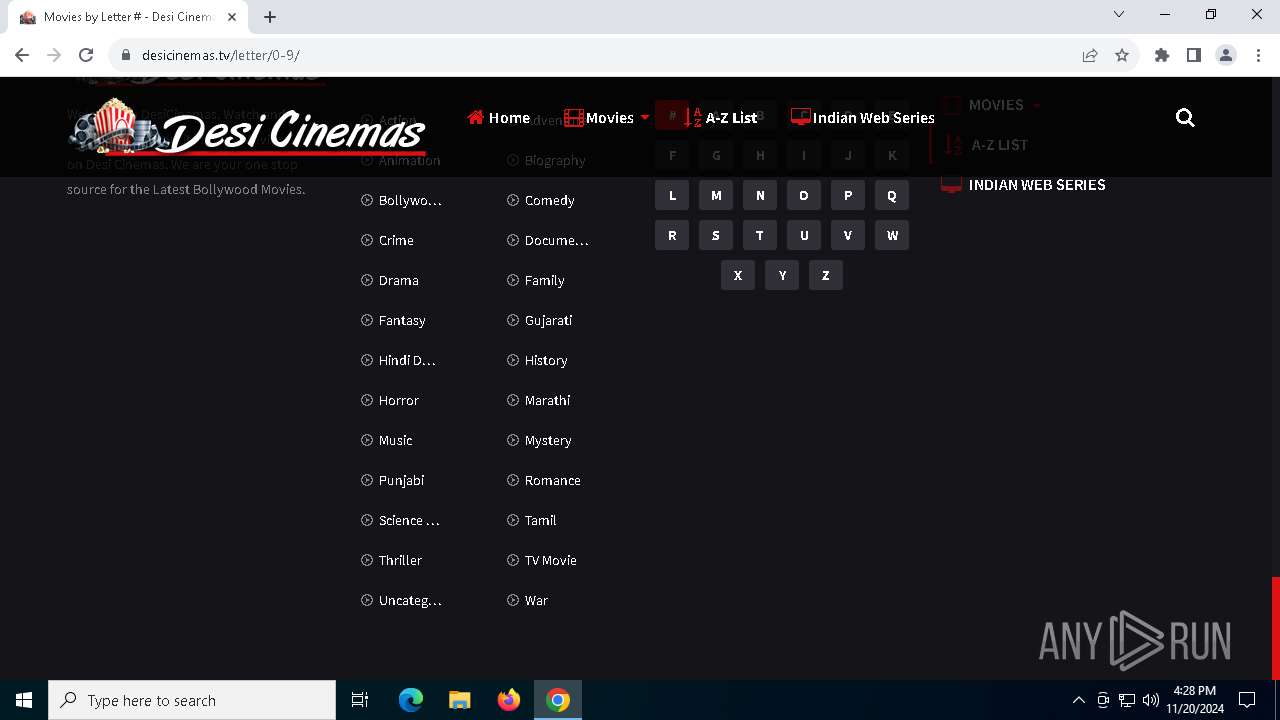Open the Crime genre link
The image size is (1280, 720).
pyautogui.click(x=387, y=240)
